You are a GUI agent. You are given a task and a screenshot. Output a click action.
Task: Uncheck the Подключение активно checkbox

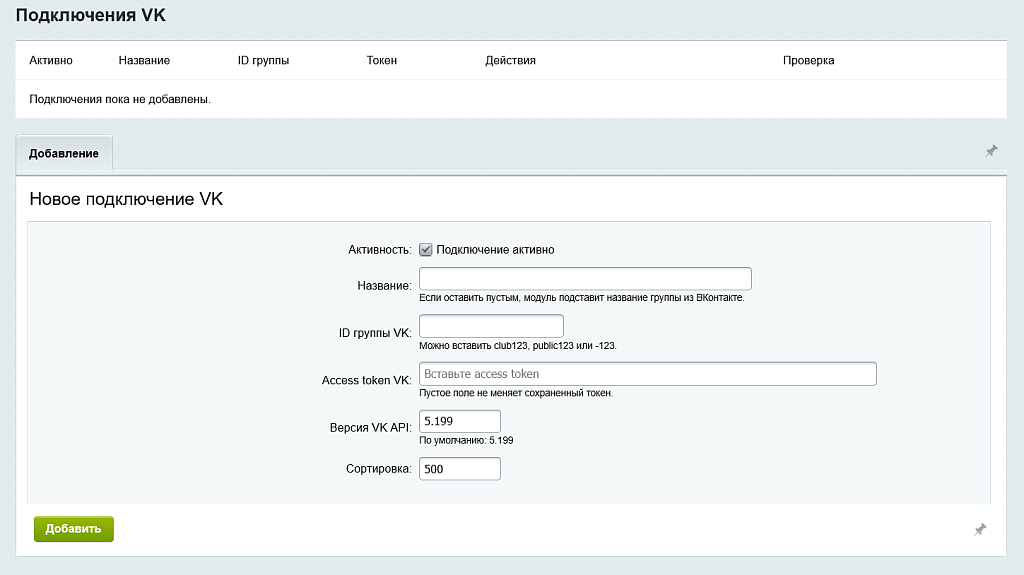pos(426,250)
